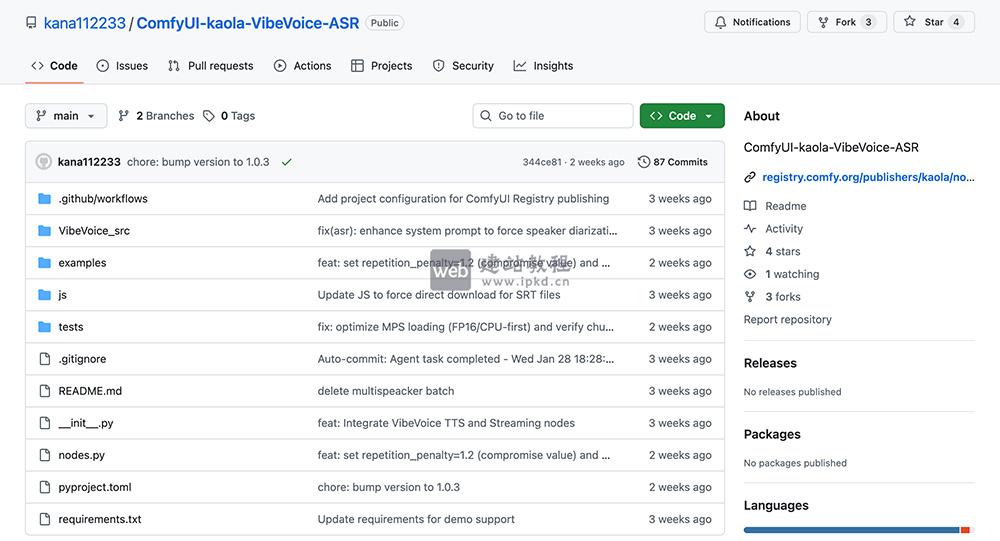The width and height of the screenshot is (1000, 541).
Task: Open the tests folder name
Action: [x=71, y=327]
